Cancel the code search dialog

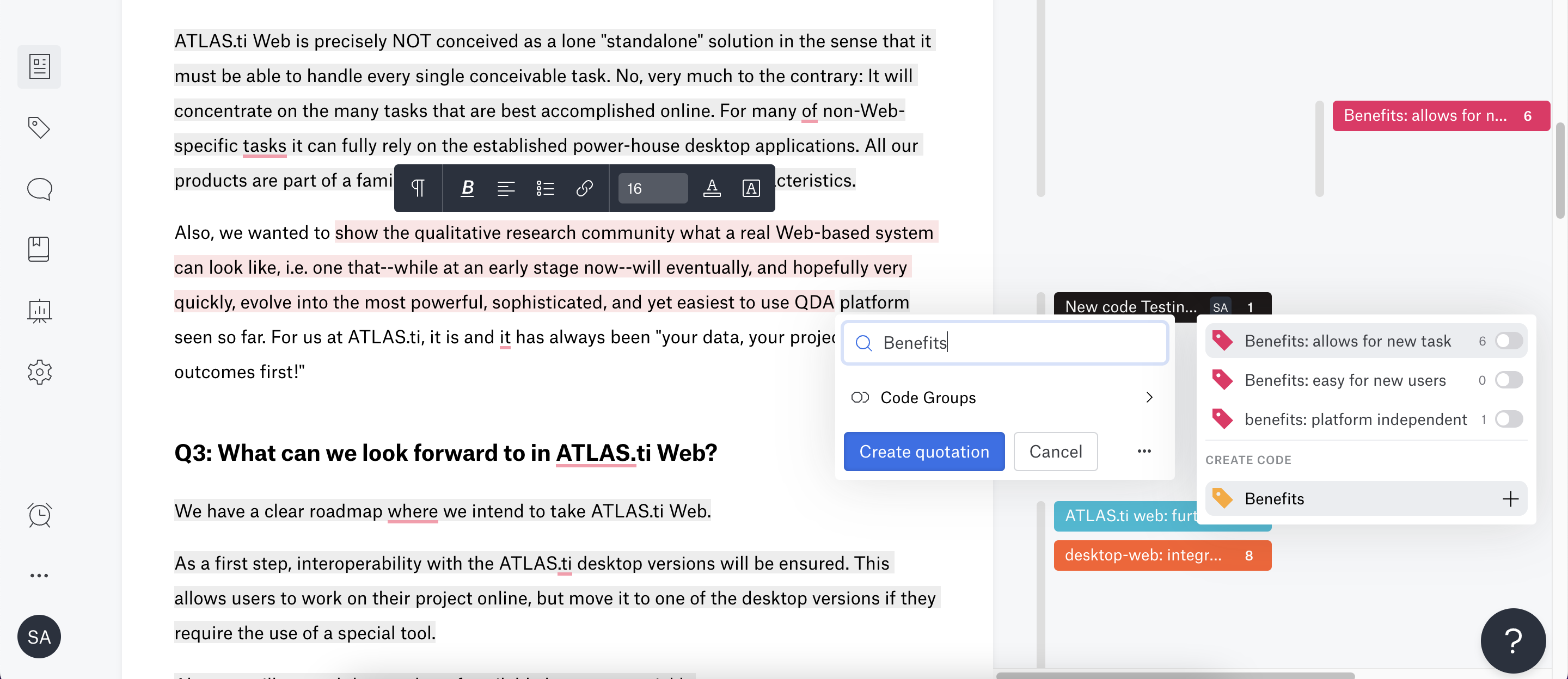pos(1056,451)
